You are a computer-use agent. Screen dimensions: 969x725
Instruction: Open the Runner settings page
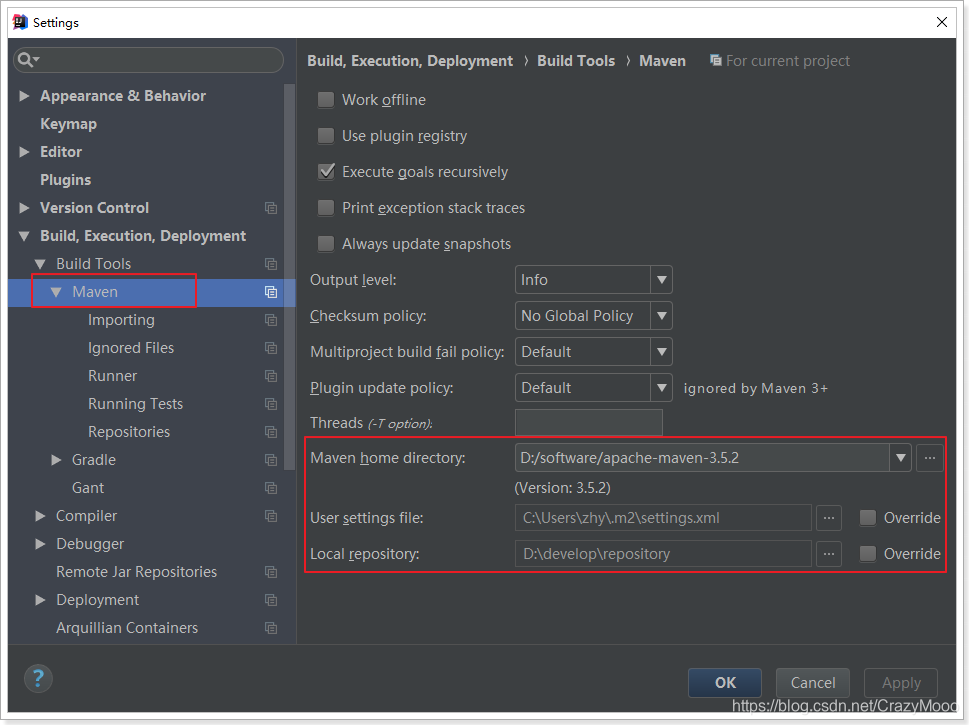pos(112,376)
